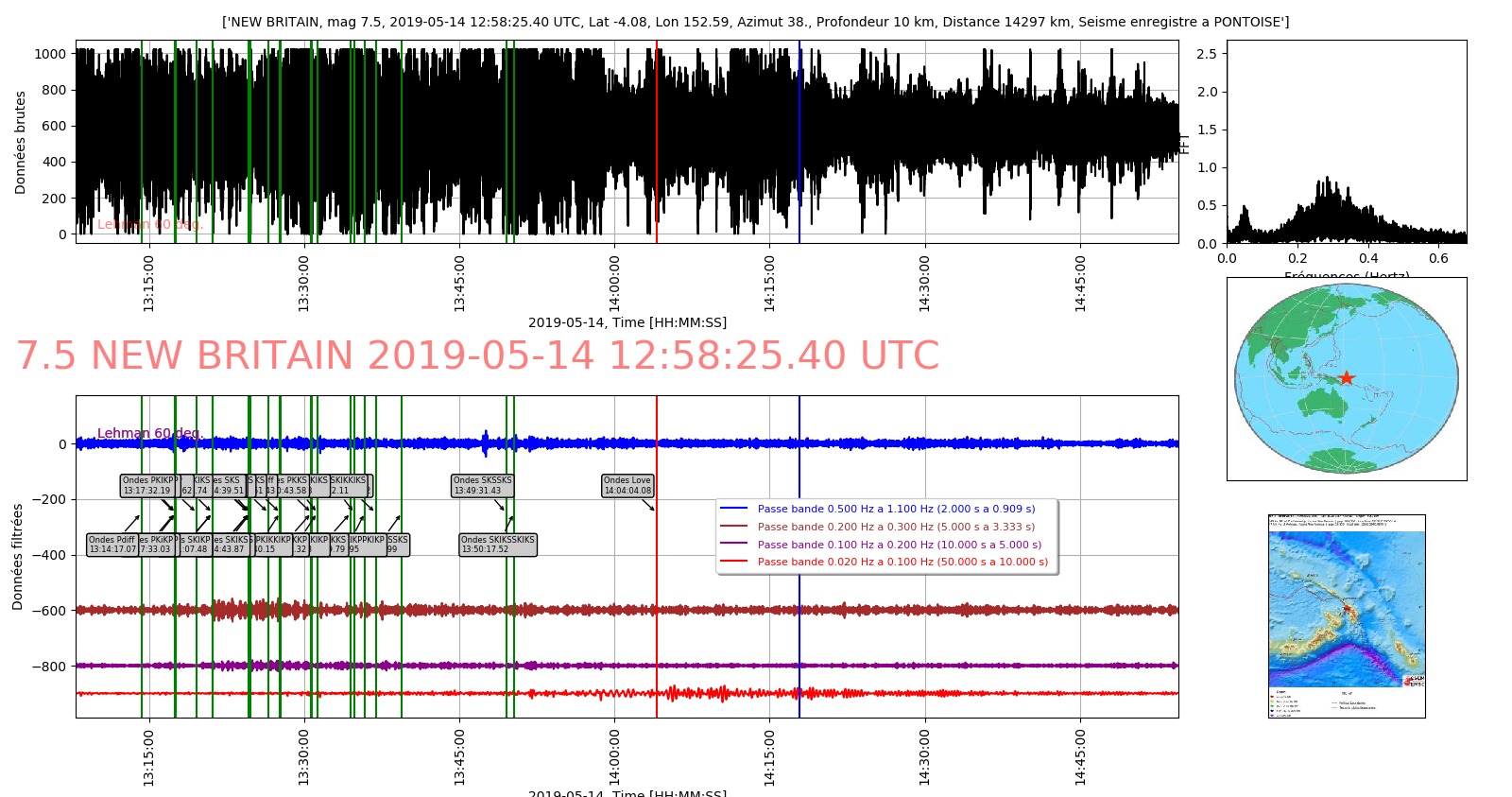The width and height of the screenshot is (1512, 797).
Task: Click legend entry Passe bande 0.020 Hz
Action: pyautogui.click(x=902, y=562)
